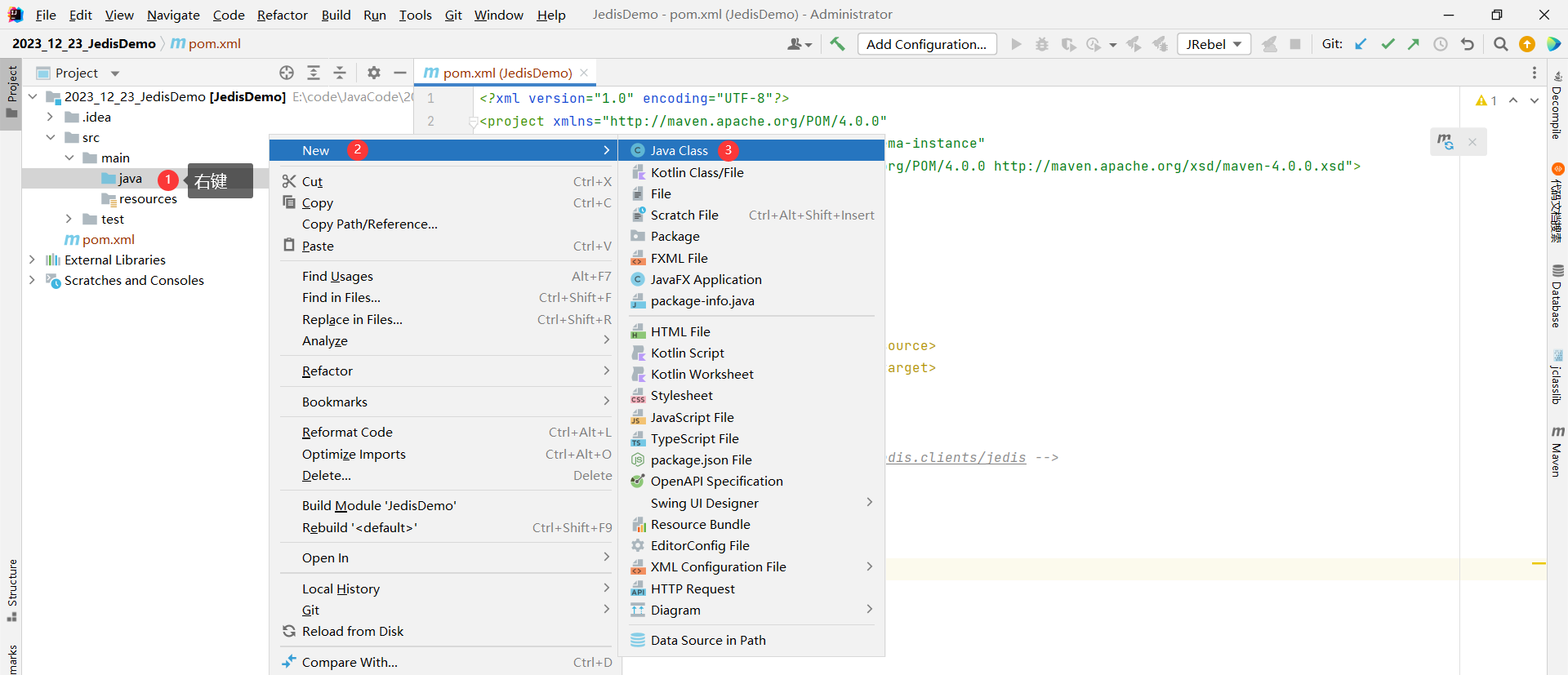Click the Debug bug icon in toolbar
Image resolution: width=1568 pixels, height=675 pixels.
pos(1042,44)
